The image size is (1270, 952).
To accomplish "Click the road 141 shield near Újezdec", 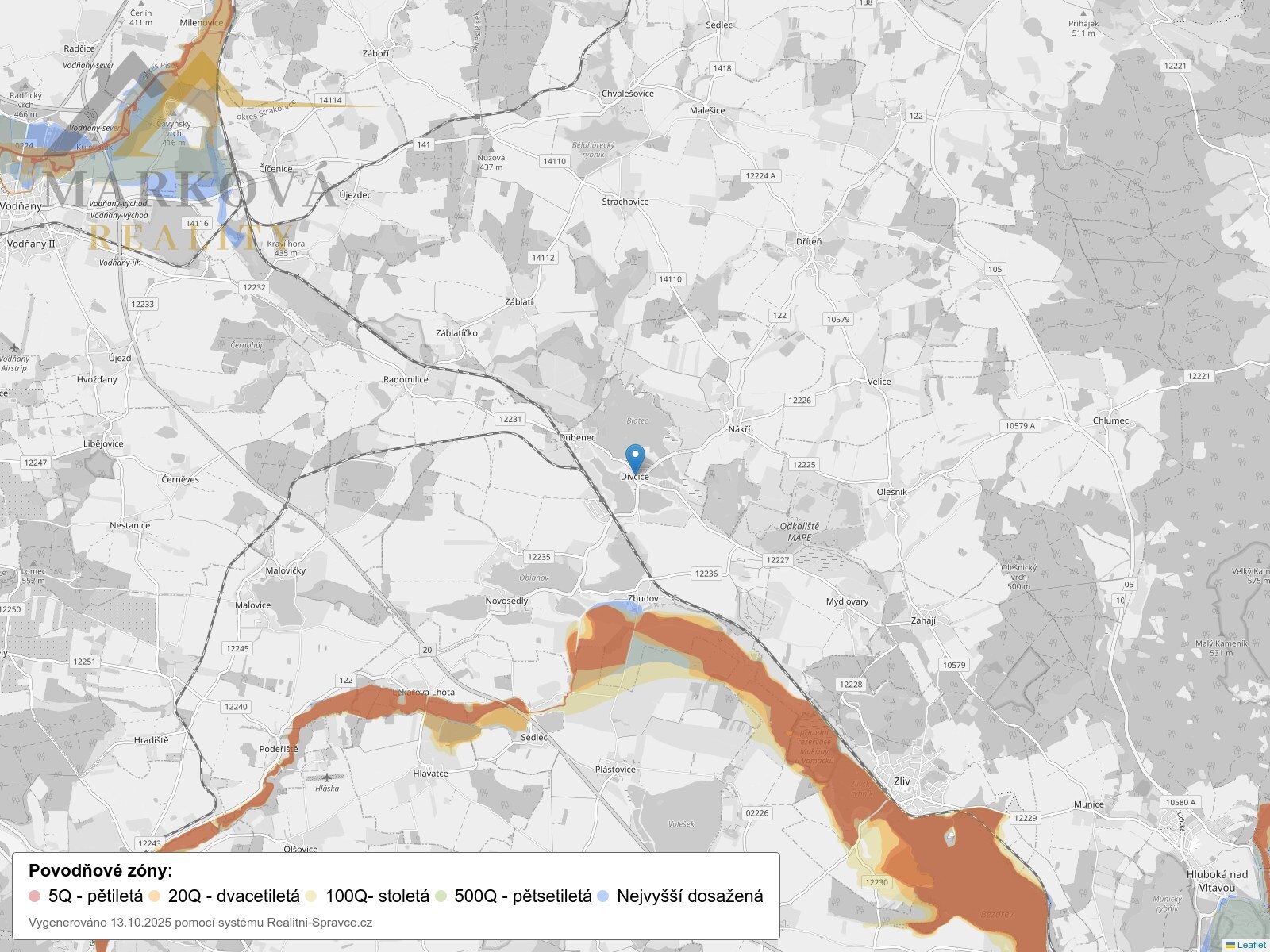I will (424, 144).
